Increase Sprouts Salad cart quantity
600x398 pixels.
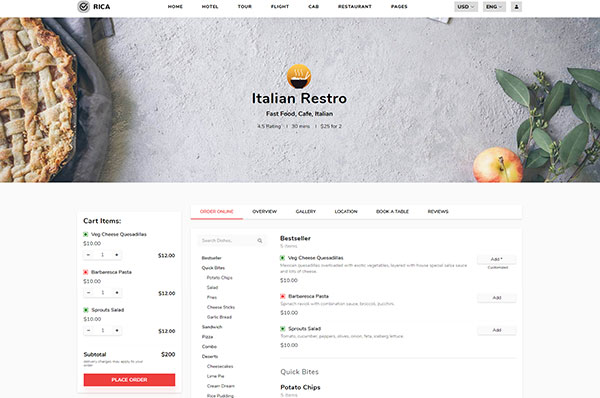(x=117, y=331)
